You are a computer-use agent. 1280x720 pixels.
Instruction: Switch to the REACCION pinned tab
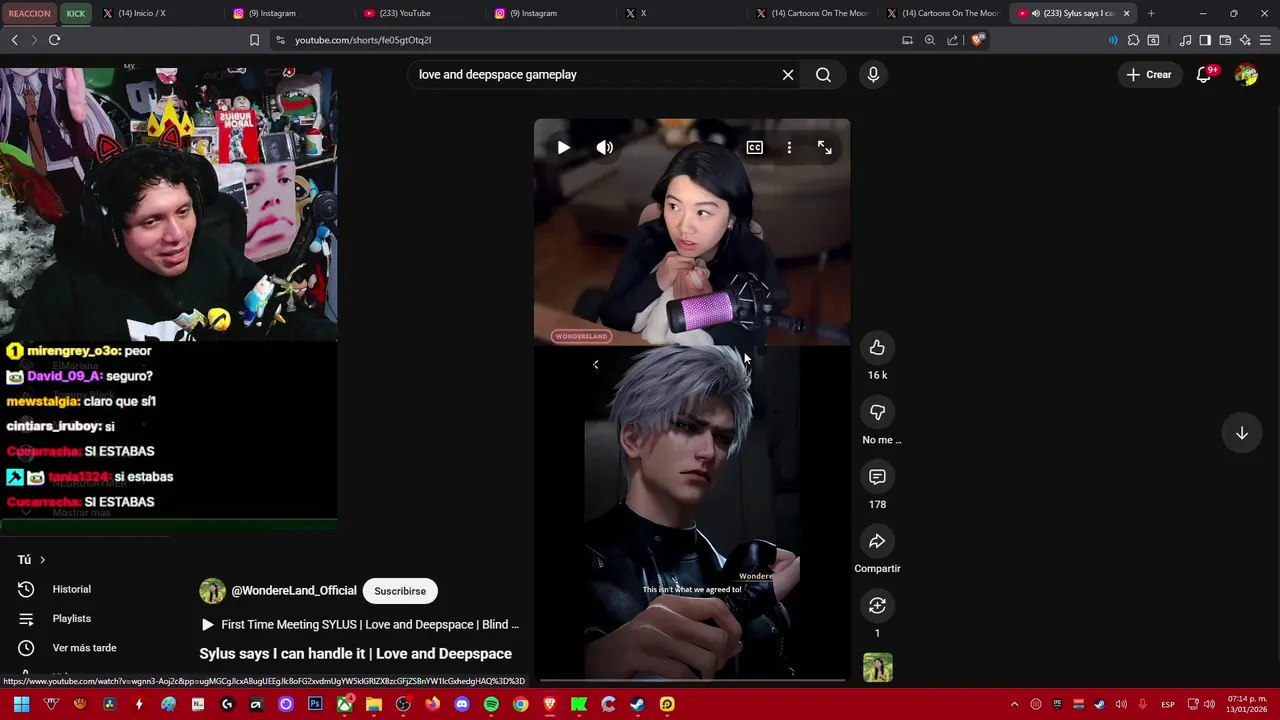29,13
